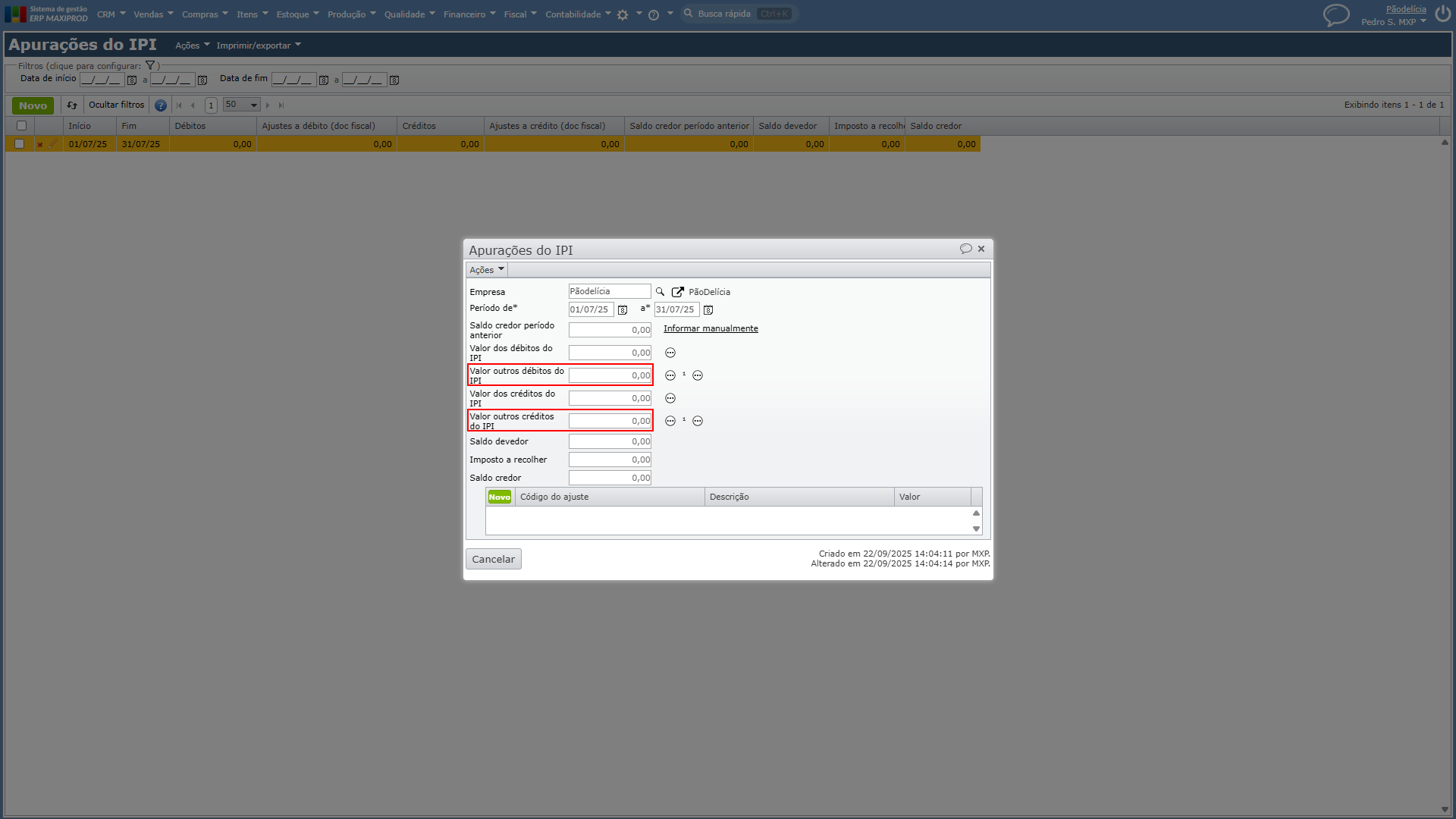
Task: Click first details icon beside Valor outros créditos
Action: click(x=670, y=422)
